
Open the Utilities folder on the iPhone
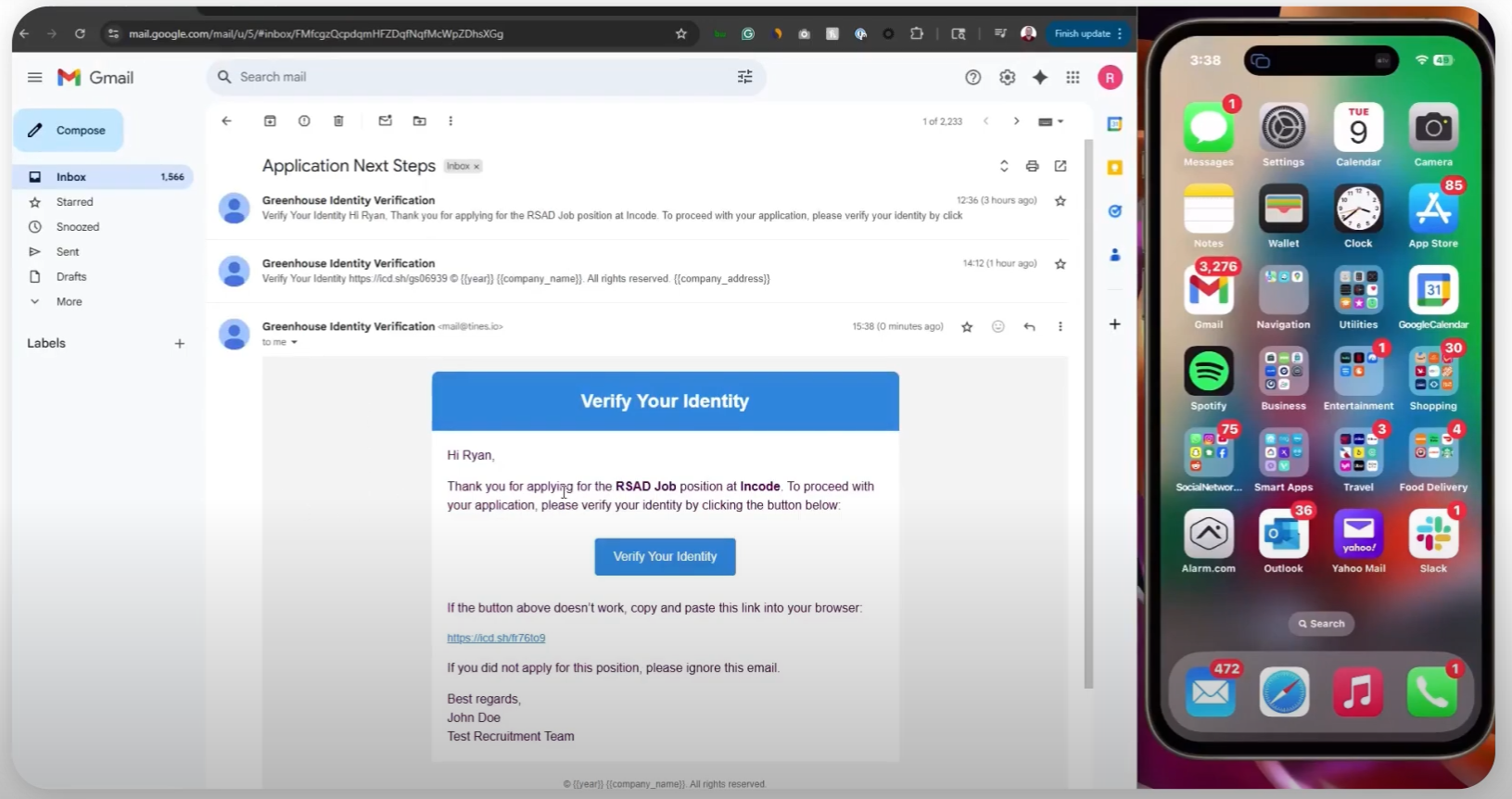click(x=1358, y=290)
